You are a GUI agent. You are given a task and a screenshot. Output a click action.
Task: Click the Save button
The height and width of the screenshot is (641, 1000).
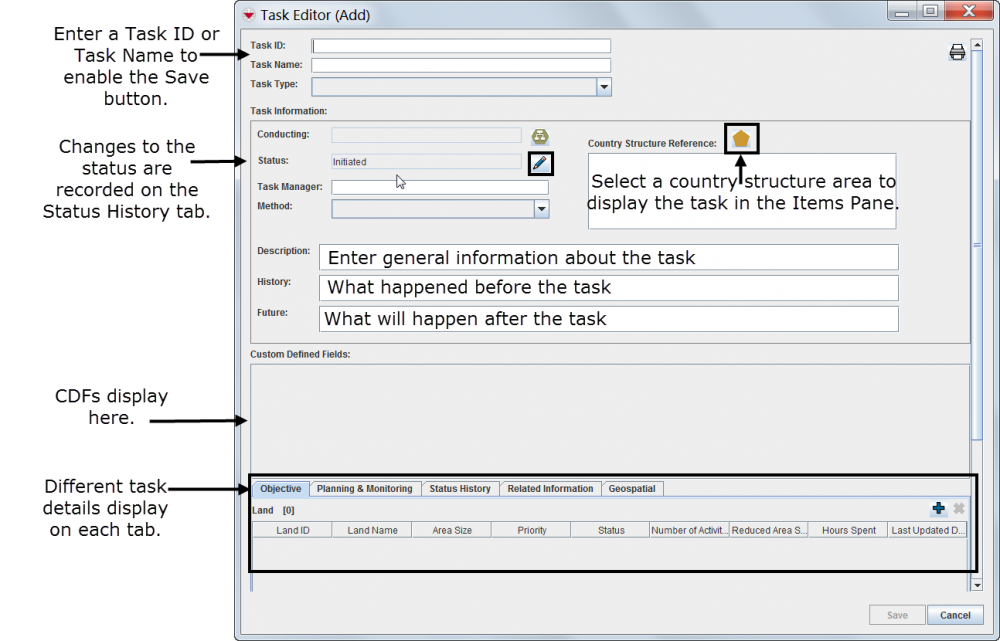[897, 615]
